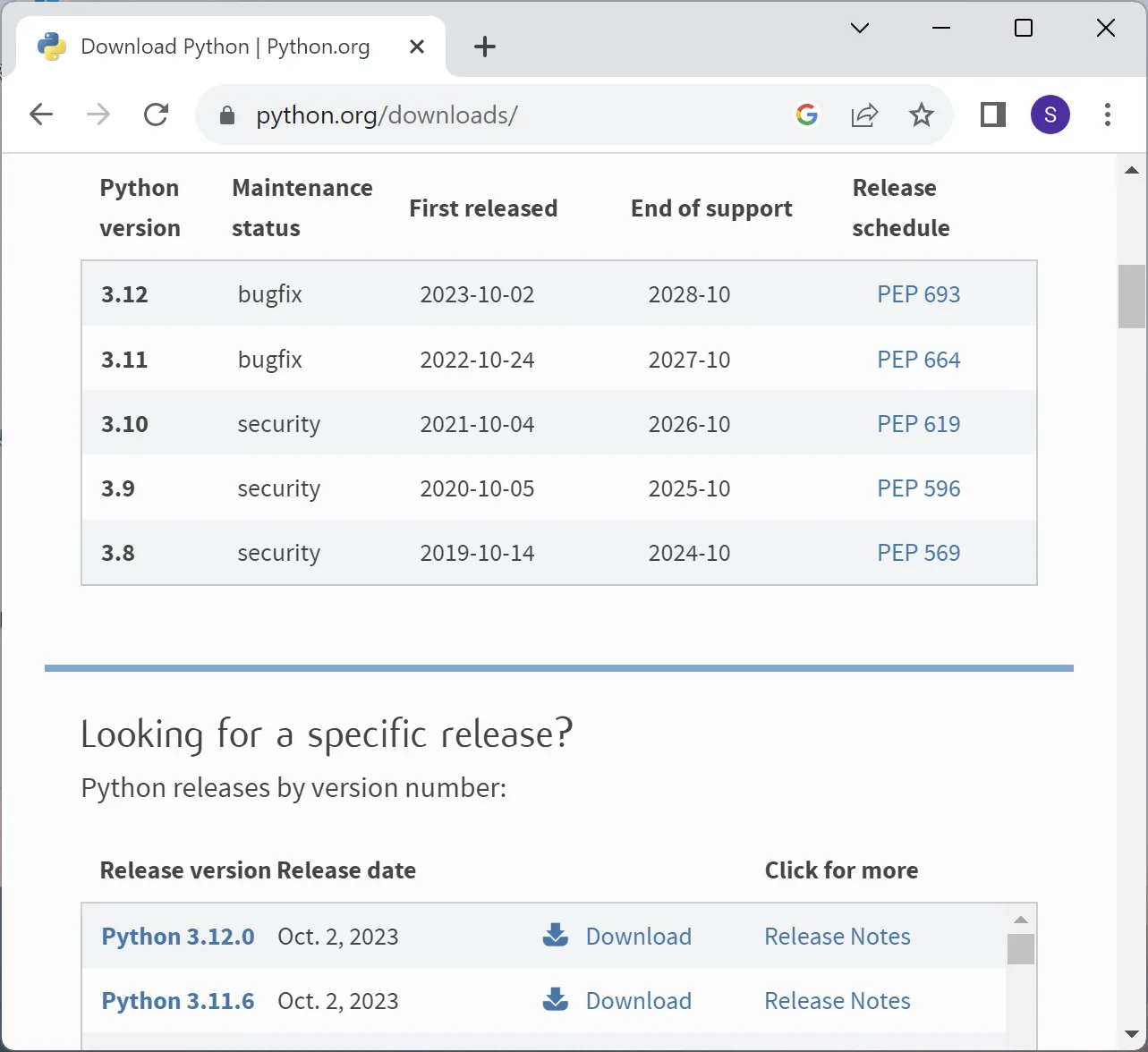Navigate back using the back arrow
1148x1052 pixels.
pos(41,115)
